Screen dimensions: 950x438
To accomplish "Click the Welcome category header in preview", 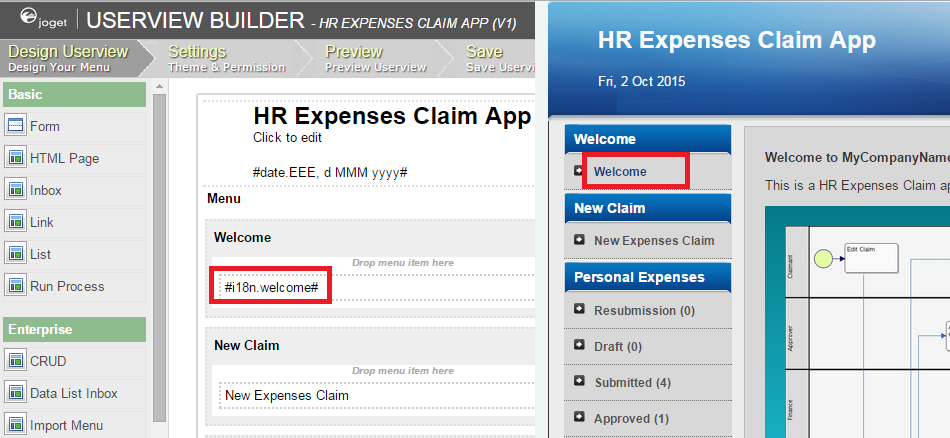I will pos(648,139).
